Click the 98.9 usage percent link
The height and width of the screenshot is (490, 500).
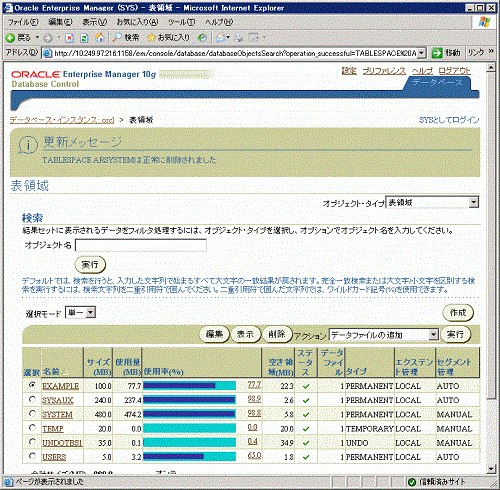254,399
